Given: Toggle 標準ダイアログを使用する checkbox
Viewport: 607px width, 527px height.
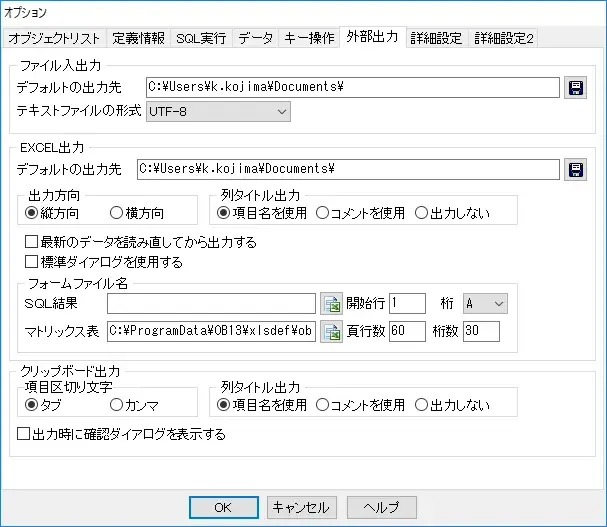Looking at the screenshot, I should (x=32, y=262).
